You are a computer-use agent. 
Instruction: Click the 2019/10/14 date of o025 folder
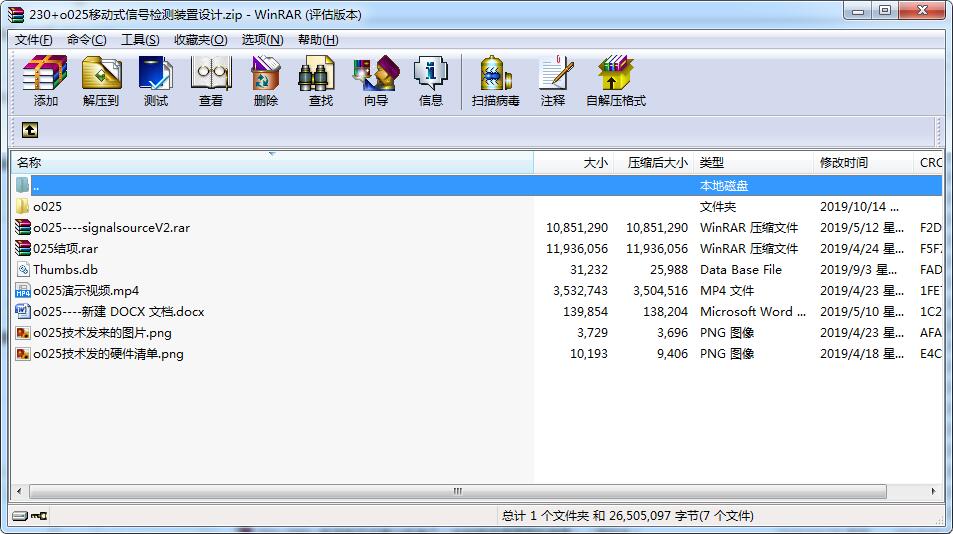[859, 207]
